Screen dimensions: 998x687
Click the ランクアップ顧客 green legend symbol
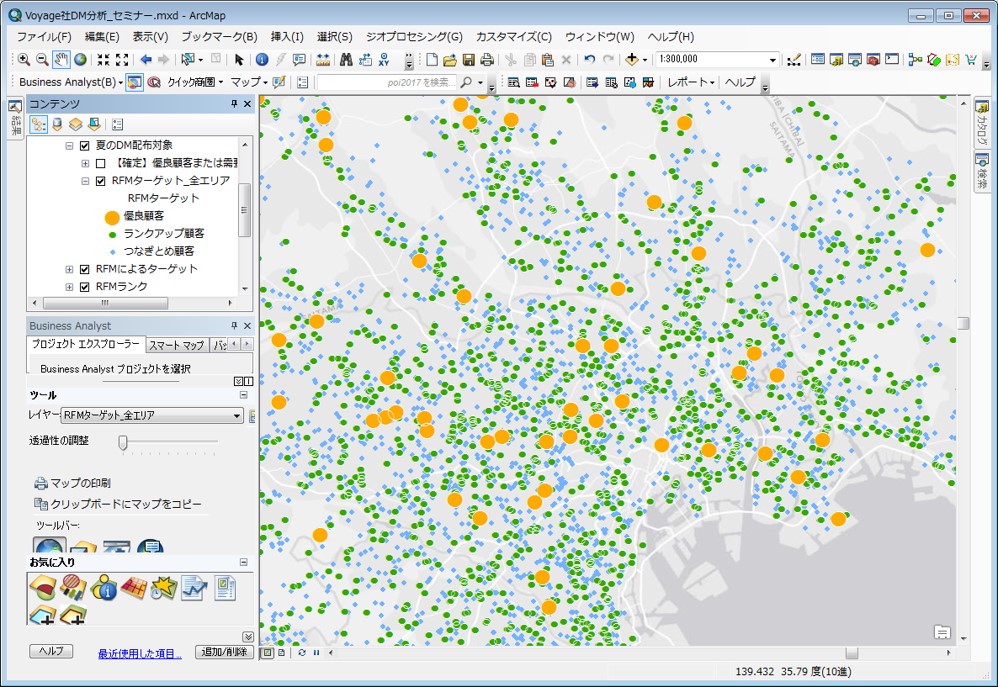tap(112, 234)
